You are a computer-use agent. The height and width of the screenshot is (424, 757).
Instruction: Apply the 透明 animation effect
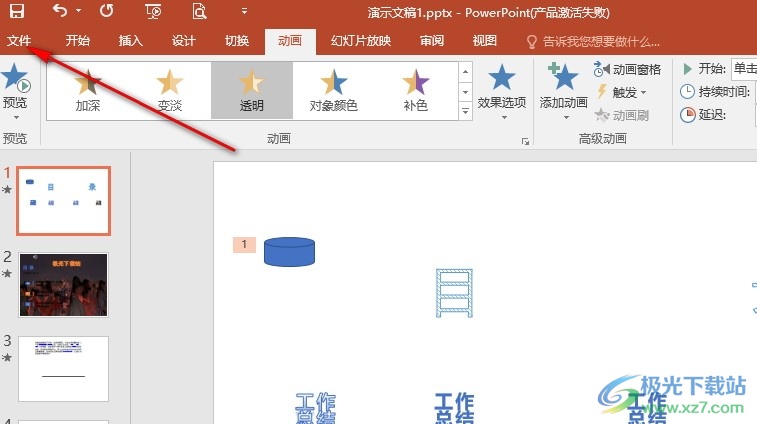point(252,91)
